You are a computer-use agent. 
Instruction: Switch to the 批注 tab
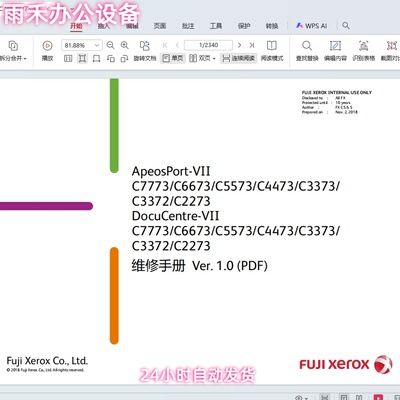(188, 26)
